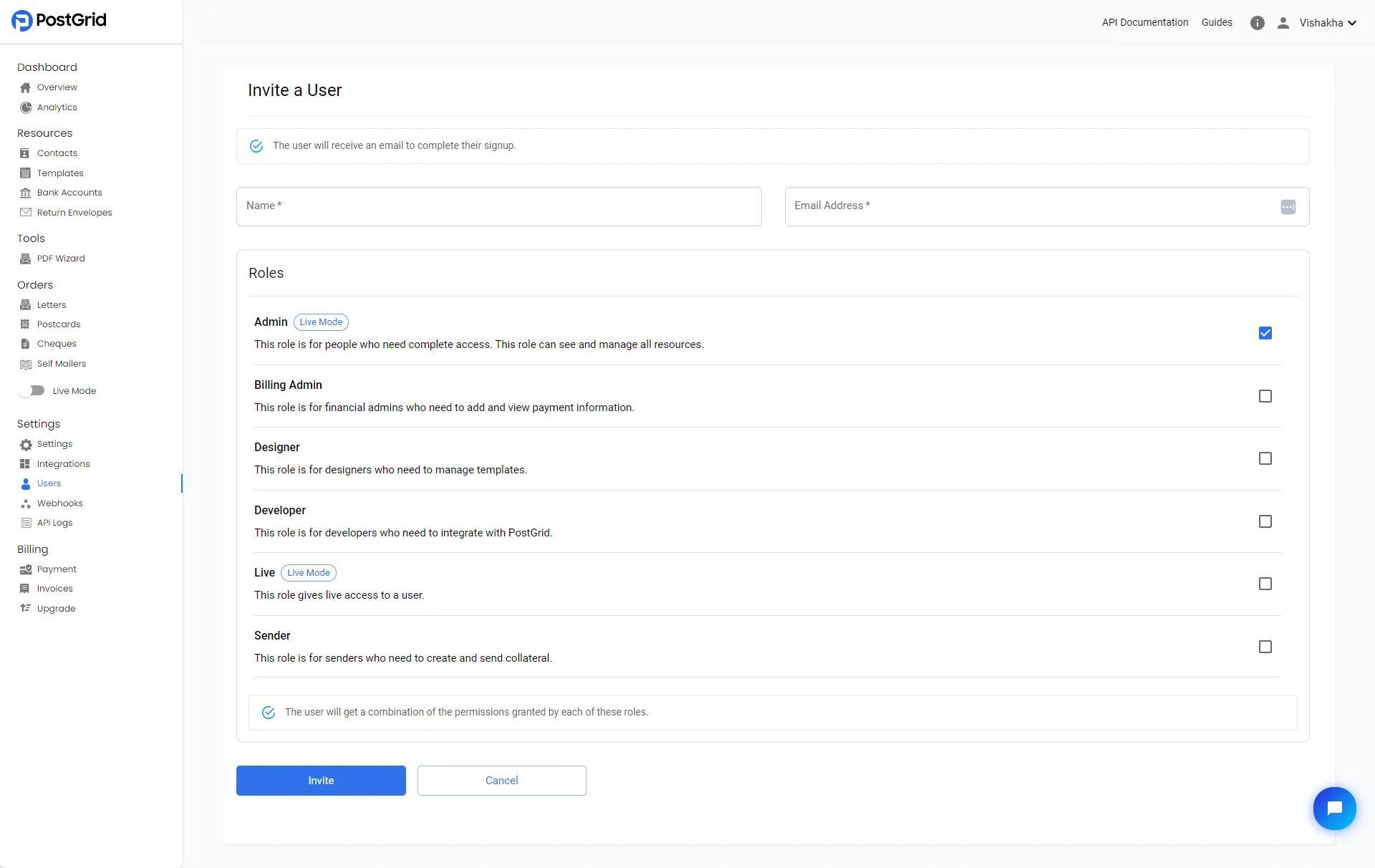
Task: Open the API Logs page
Action: point(54,522)
